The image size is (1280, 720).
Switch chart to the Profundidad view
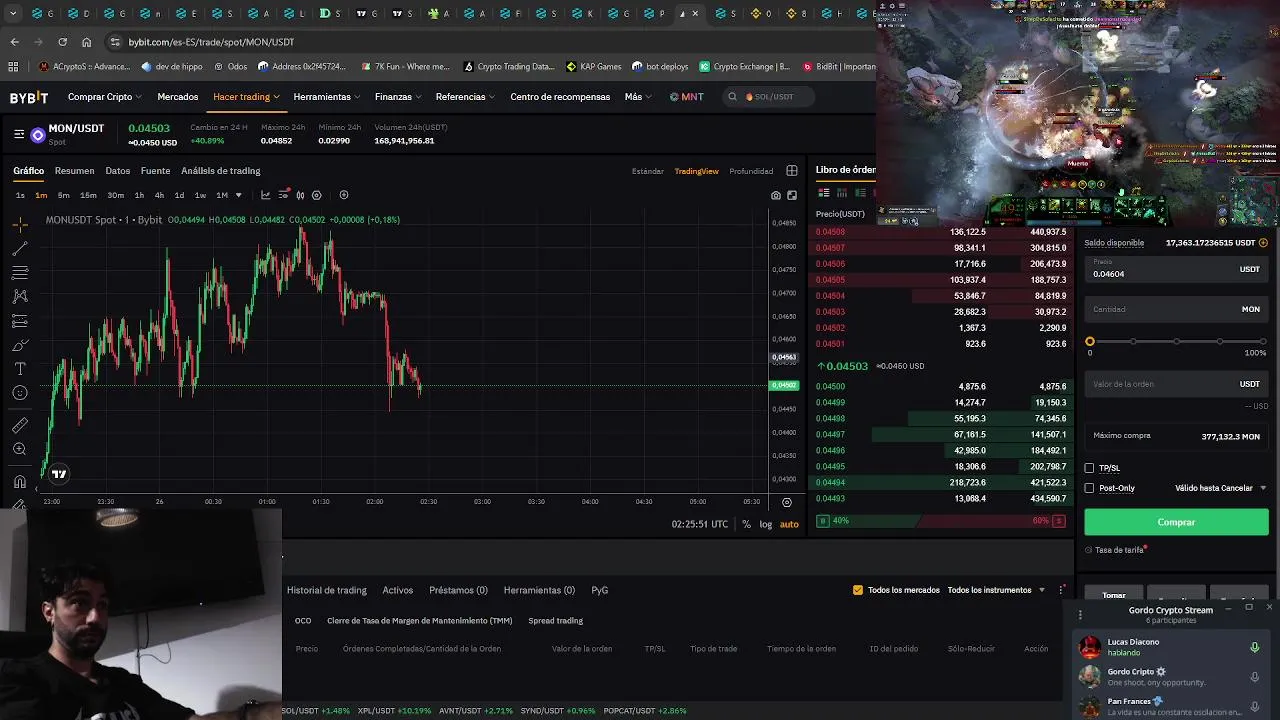(x=751, y=171)
